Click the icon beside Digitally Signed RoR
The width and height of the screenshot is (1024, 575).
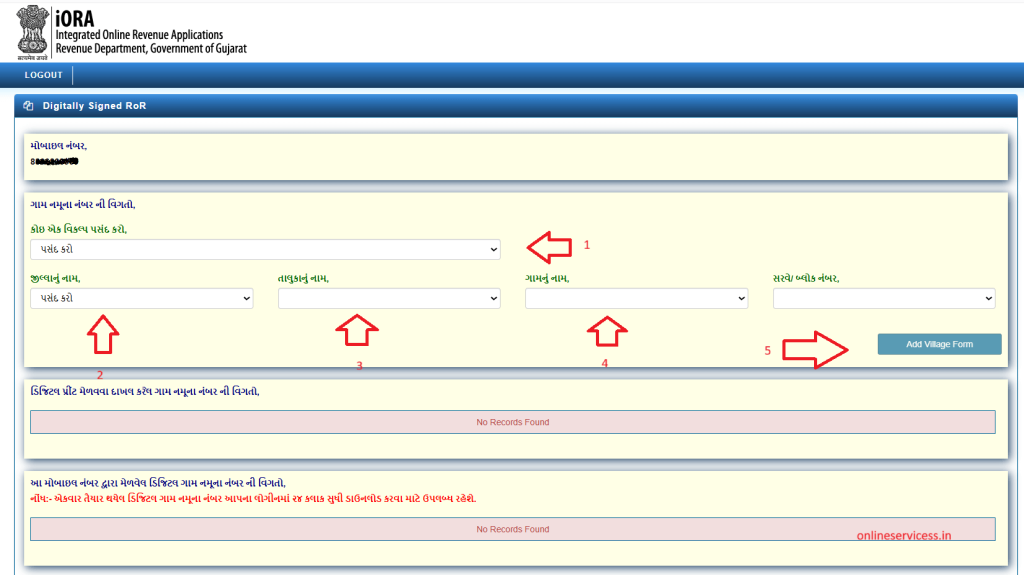[28, 106]
